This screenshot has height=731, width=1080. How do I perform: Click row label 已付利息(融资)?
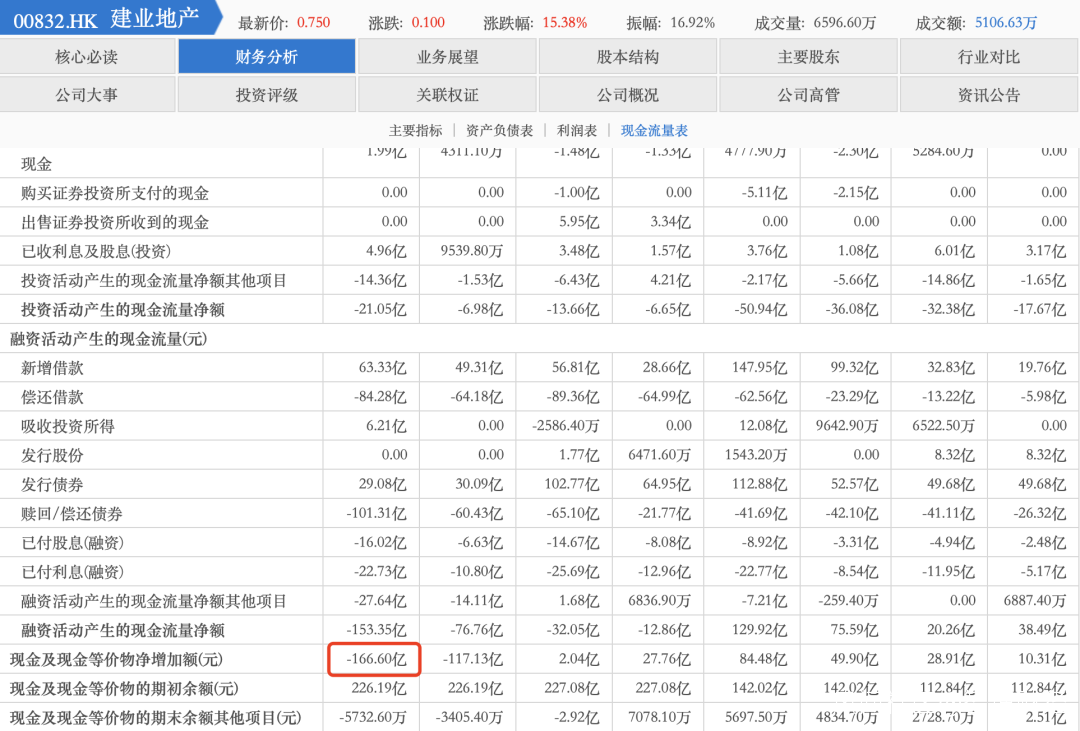[72, 572]
